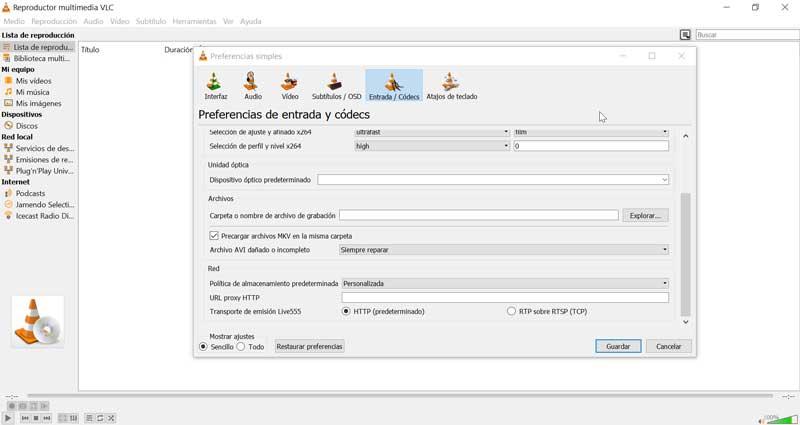Toggle Precargar archivos MKV checkbox
Image resolution: width=800 pixels, height=425 pixels.
(214, 236)
